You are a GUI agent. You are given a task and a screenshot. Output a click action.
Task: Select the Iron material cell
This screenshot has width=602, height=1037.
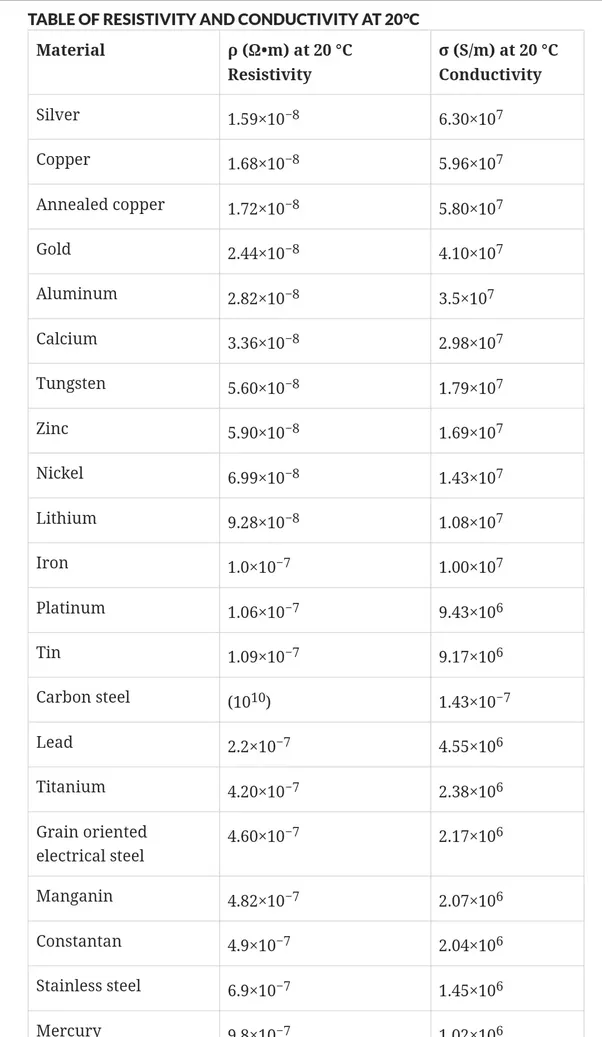124,565
